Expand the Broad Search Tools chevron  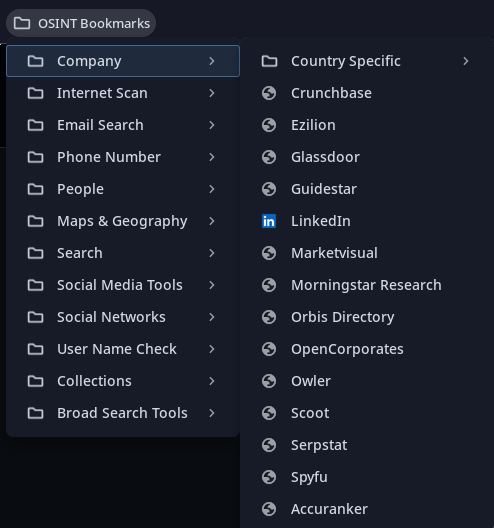tap(212, 413)
